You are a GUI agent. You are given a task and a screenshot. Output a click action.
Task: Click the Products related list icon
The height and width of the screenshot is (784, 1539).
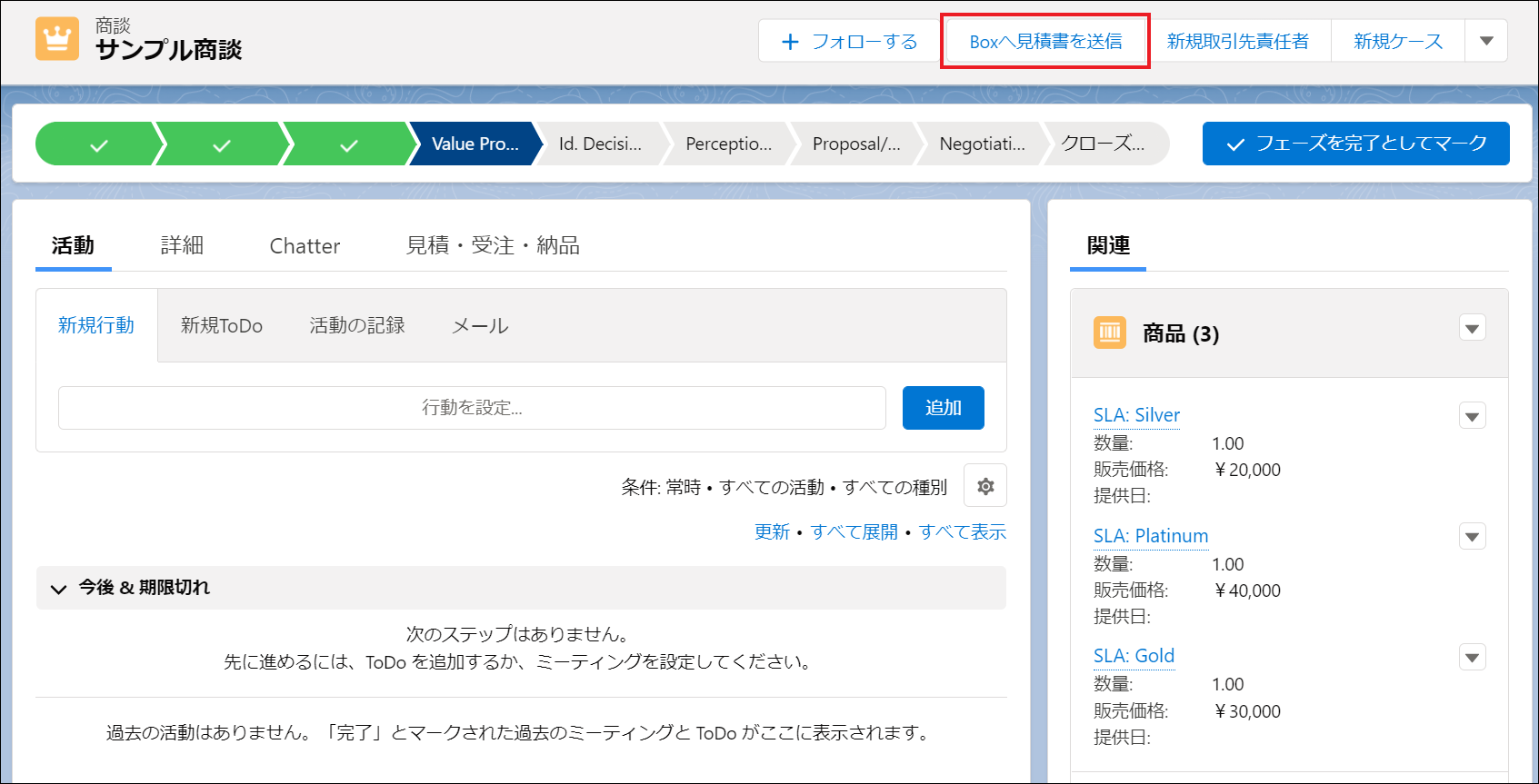[x=1109, y=333]
